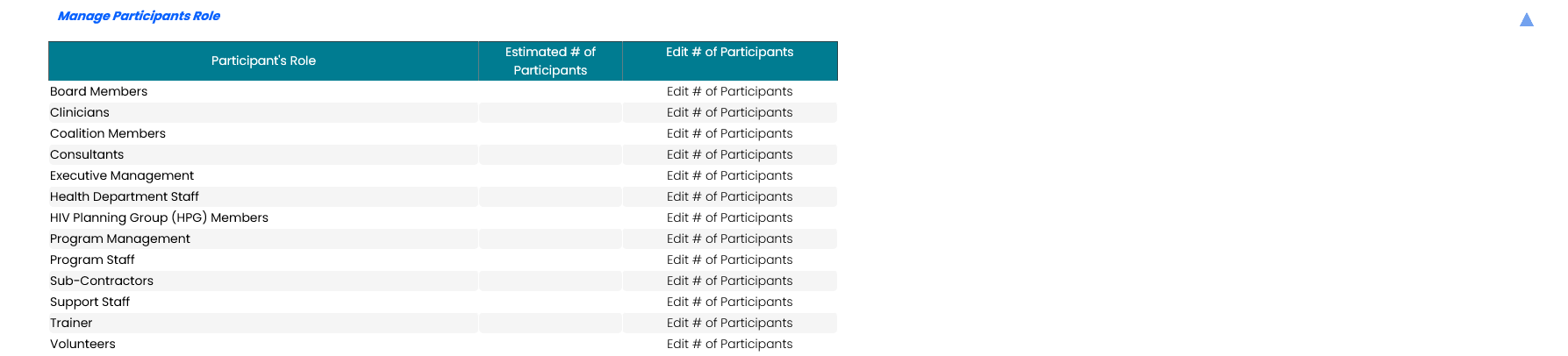Edit participants count for Program Management
The width and height of the screenshot is (1568, 356).
point(729,239)
